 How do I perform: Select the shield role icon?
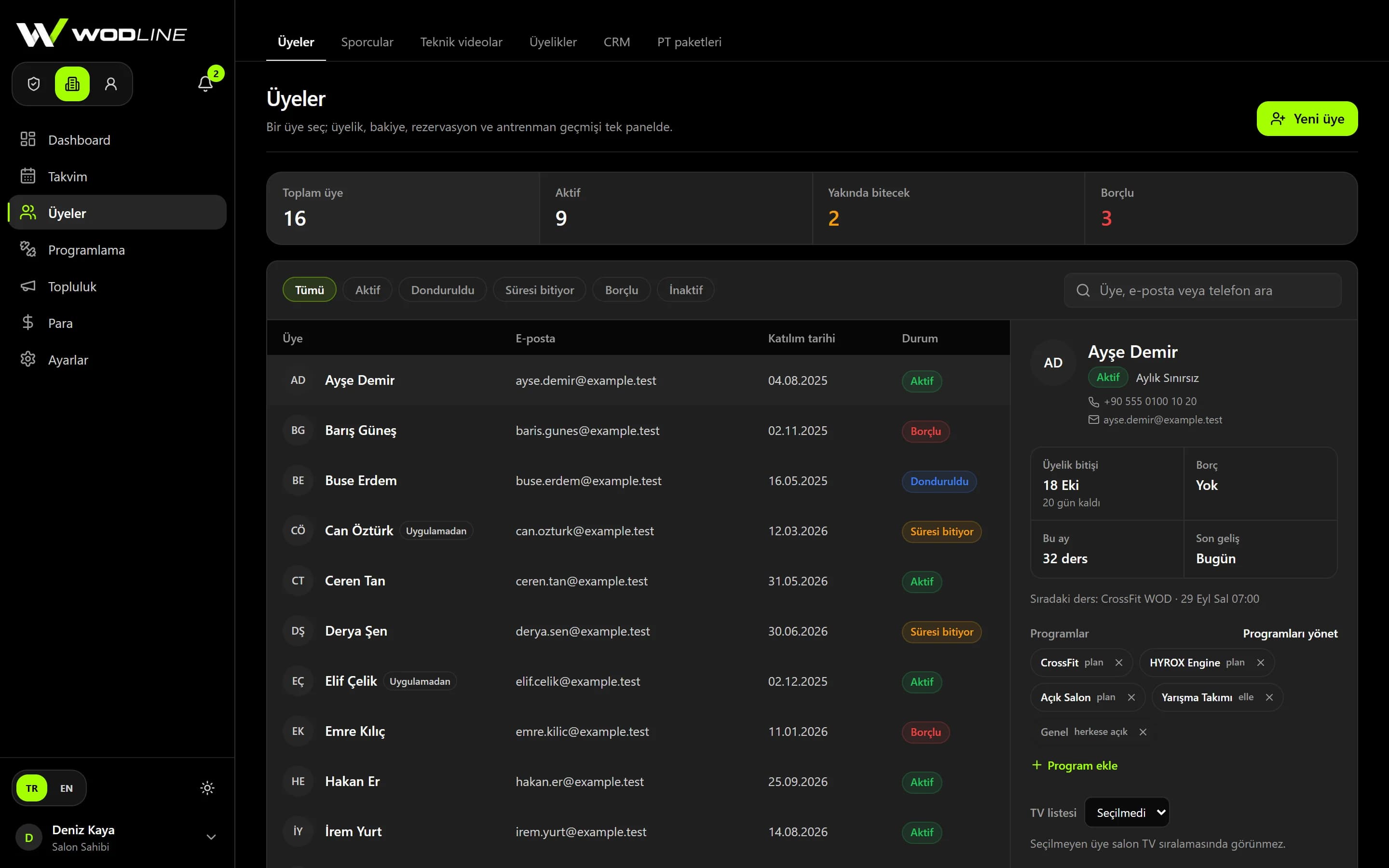(x=34, y=84)
